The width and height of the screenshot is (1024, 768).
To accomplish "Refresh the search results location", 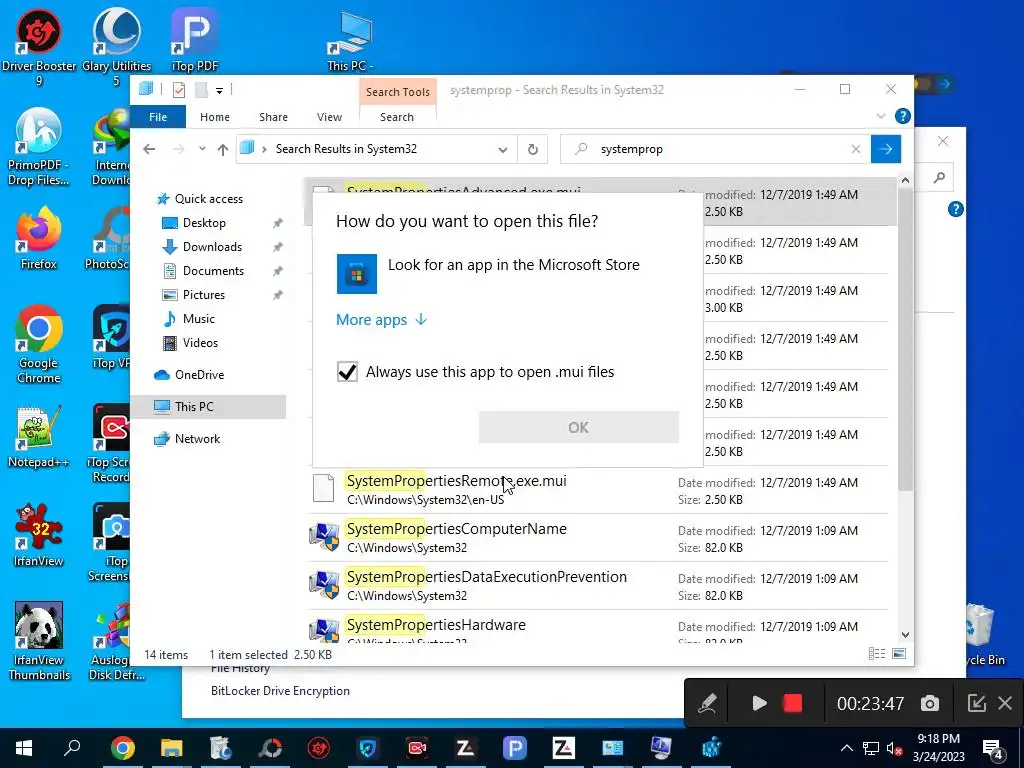I will tap(533, 149).
